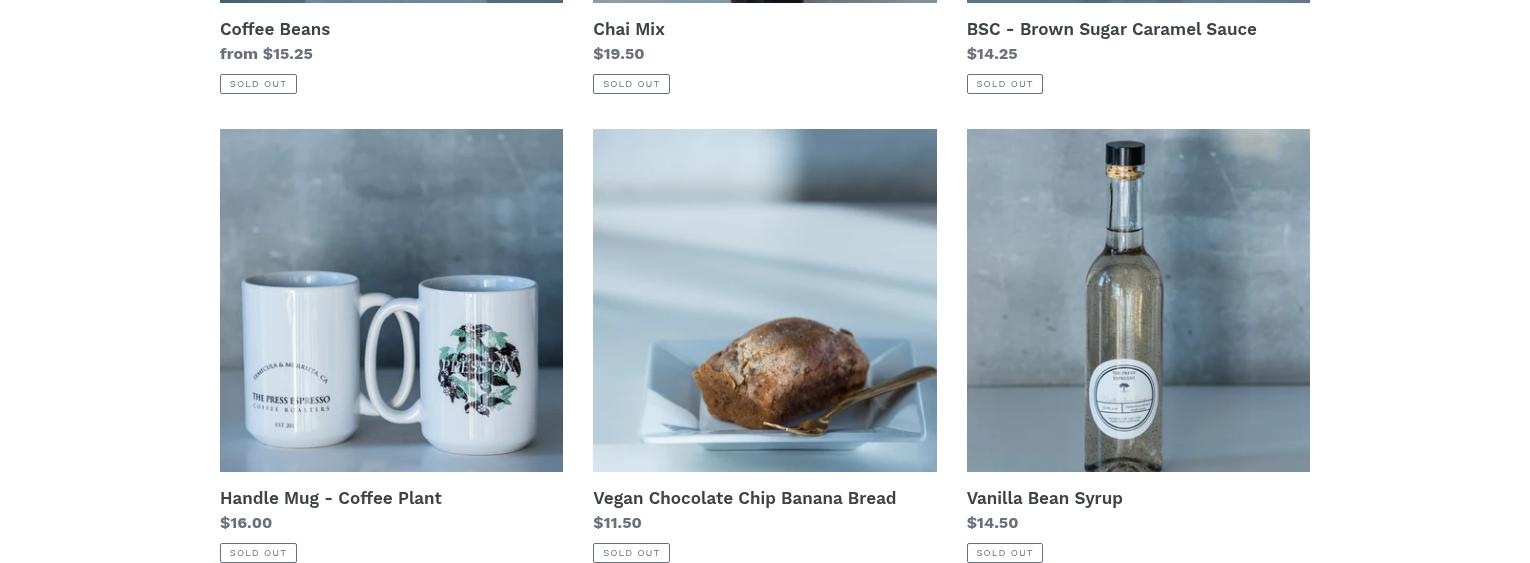The width and height of the screenshot is (1530, 563).
Task: Open Vegan Chocolate Chip Banana Bread title
Action: point(745,498)
